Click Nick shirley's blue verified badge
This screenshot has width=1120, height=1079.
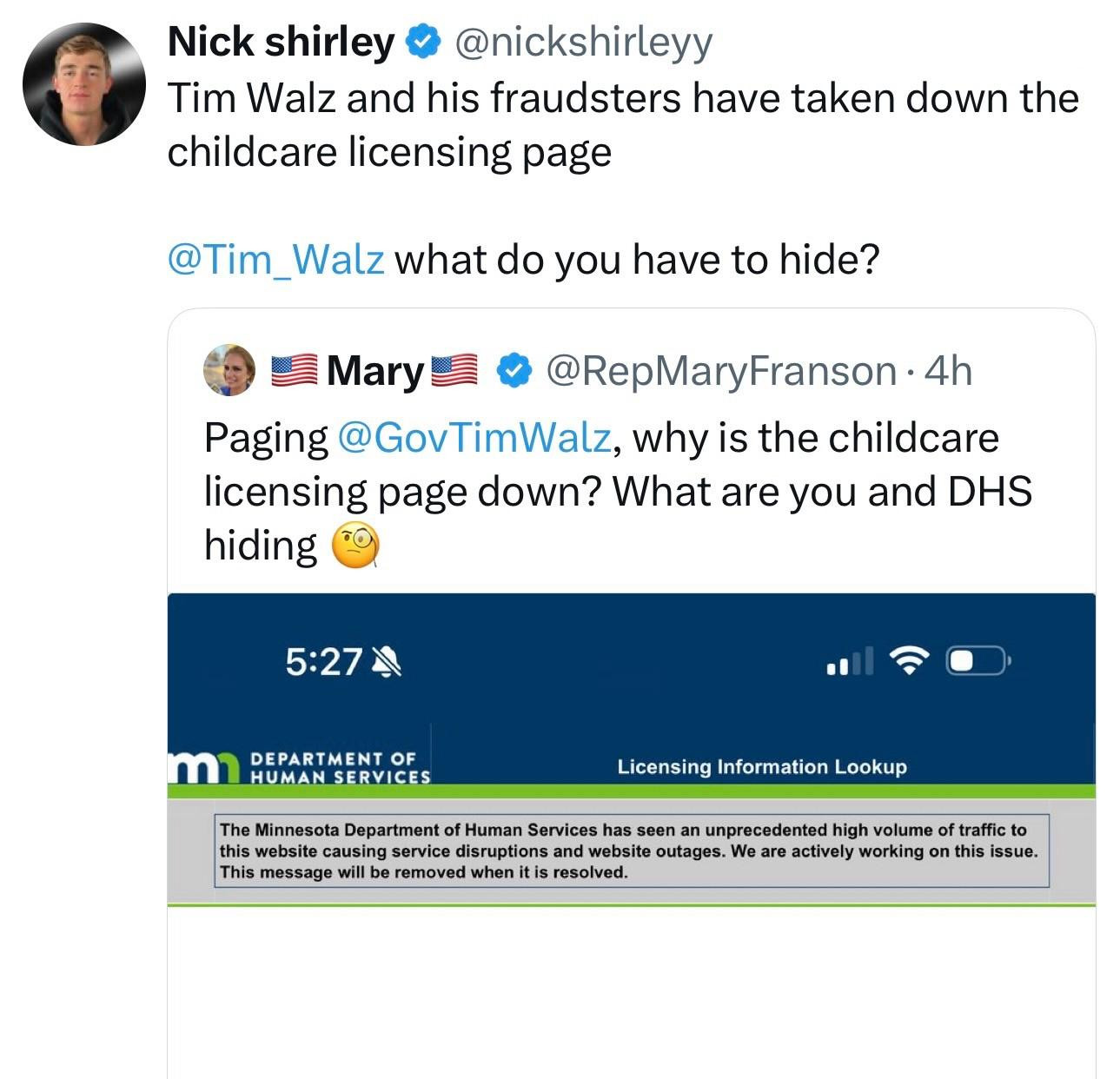click(423, 42)
